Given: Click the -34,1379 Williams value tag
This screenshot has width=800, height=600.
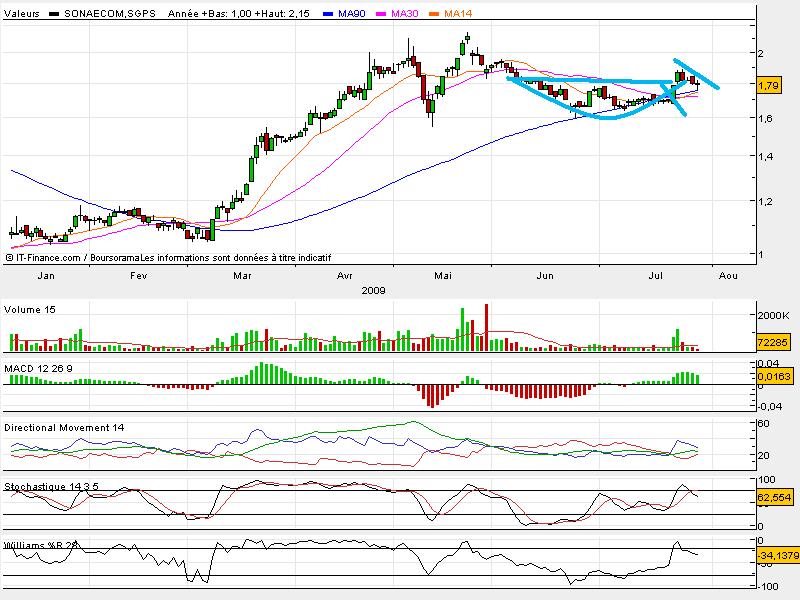Looking at the screenshot, I should [775, 554].
